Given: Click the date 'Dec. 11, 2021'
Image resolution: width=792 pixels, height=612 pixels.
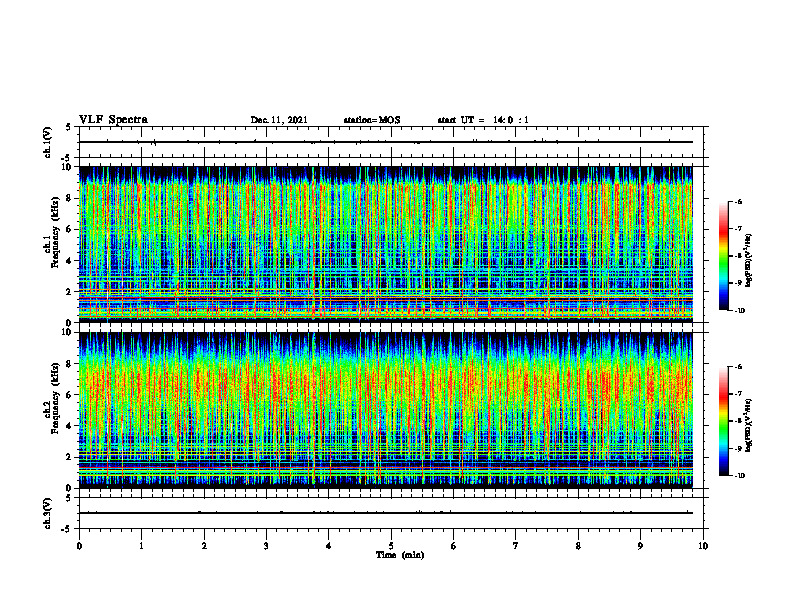Looking at the screenshot, I should (x=279, y=120).
